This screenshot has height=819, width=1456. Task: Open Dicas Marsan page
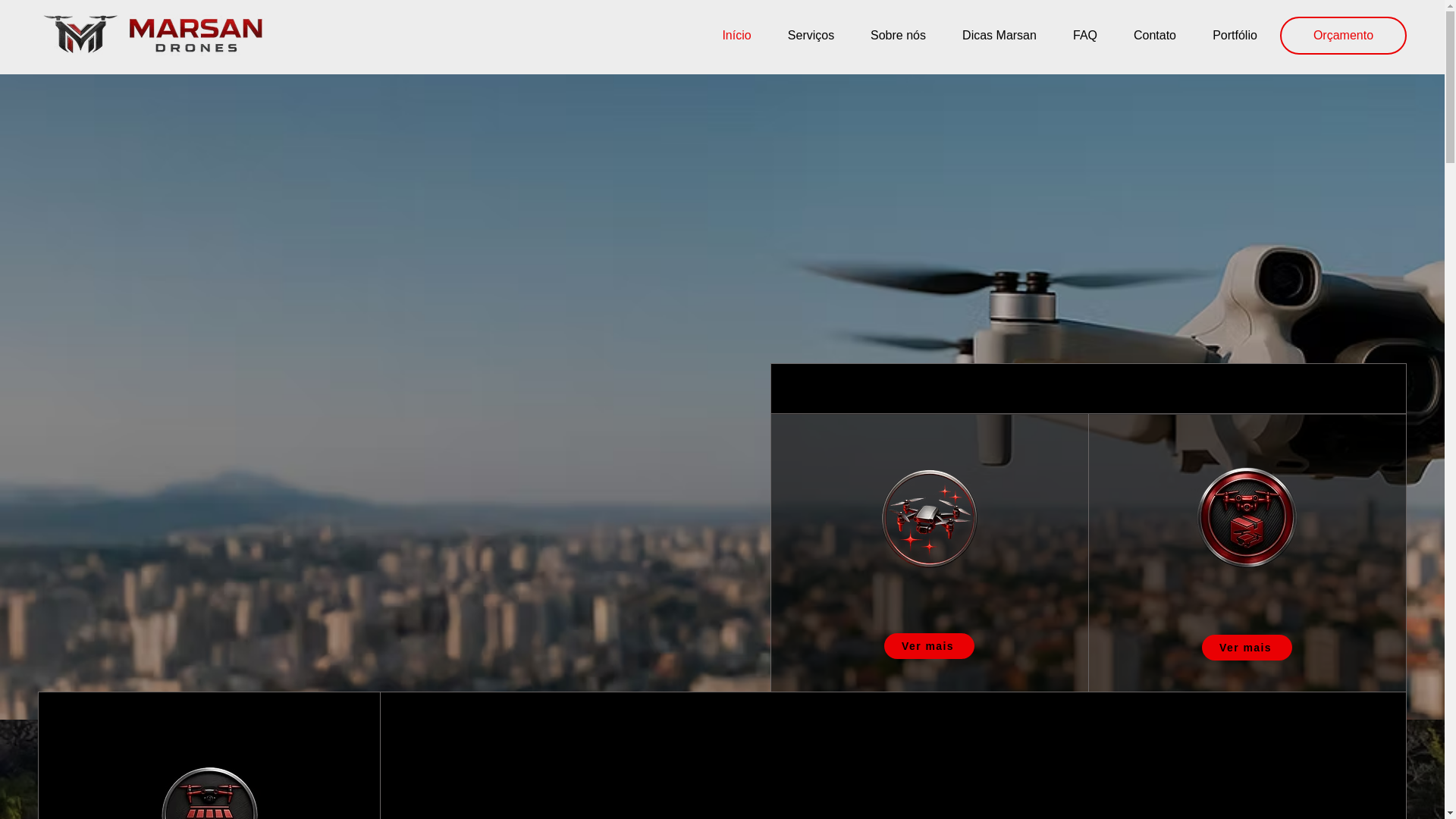click(999, 36)
